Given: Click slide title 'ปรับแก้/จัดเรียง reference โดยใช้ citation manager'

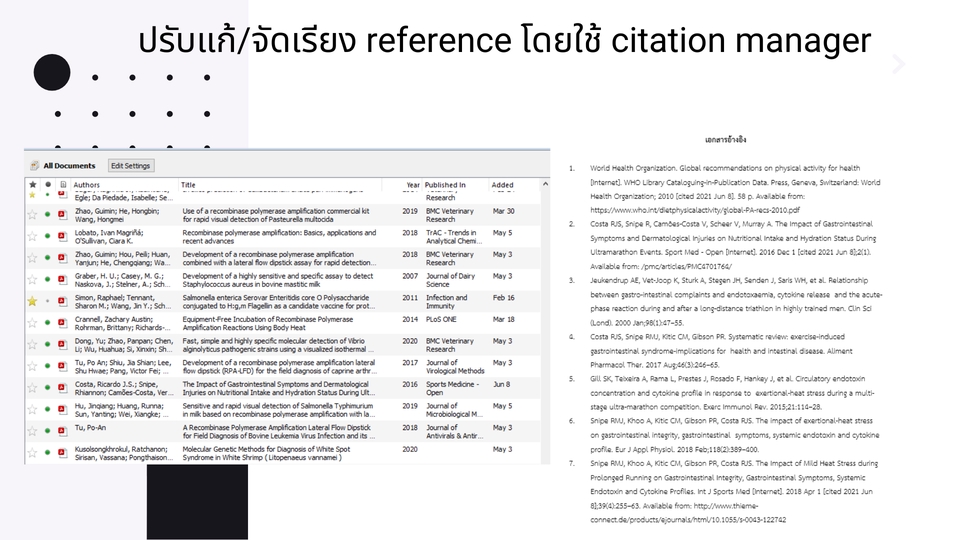Looking at the screenshot, I should [504, 40].
